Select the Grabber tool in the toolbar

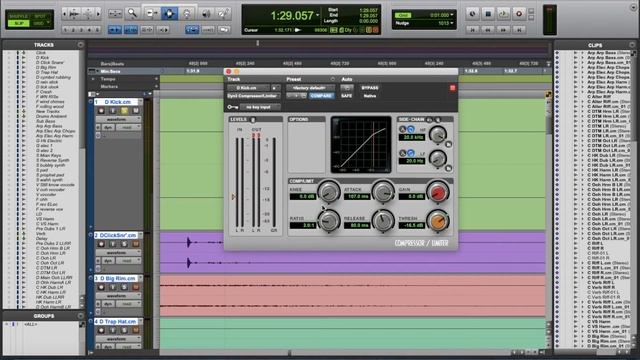point(187,13)
